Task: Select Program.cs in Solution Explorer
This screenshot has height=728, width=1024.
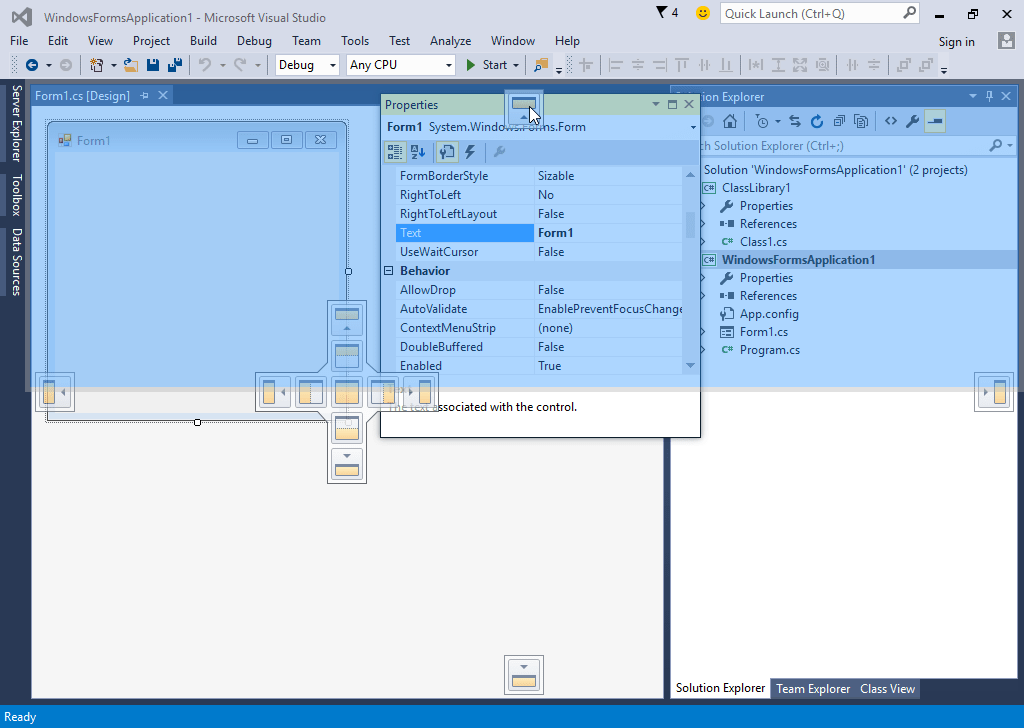Action: coord(769,350)
